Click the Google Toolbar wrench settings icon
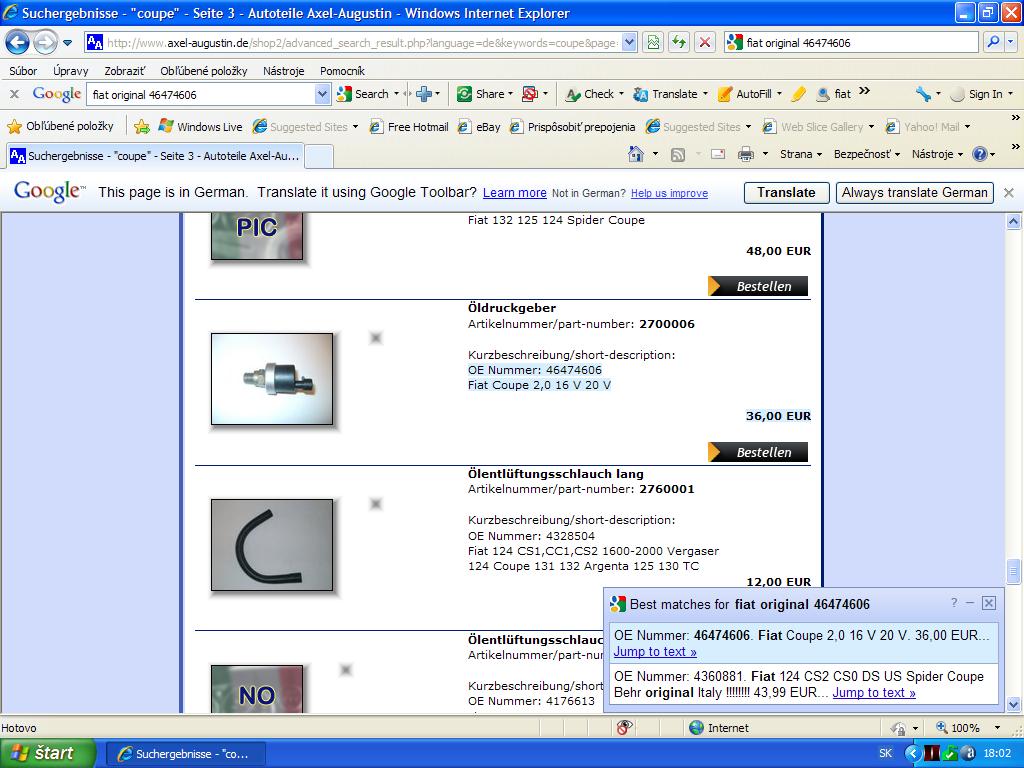This screenshot has width=1024, height=768. tap(922, 94)
